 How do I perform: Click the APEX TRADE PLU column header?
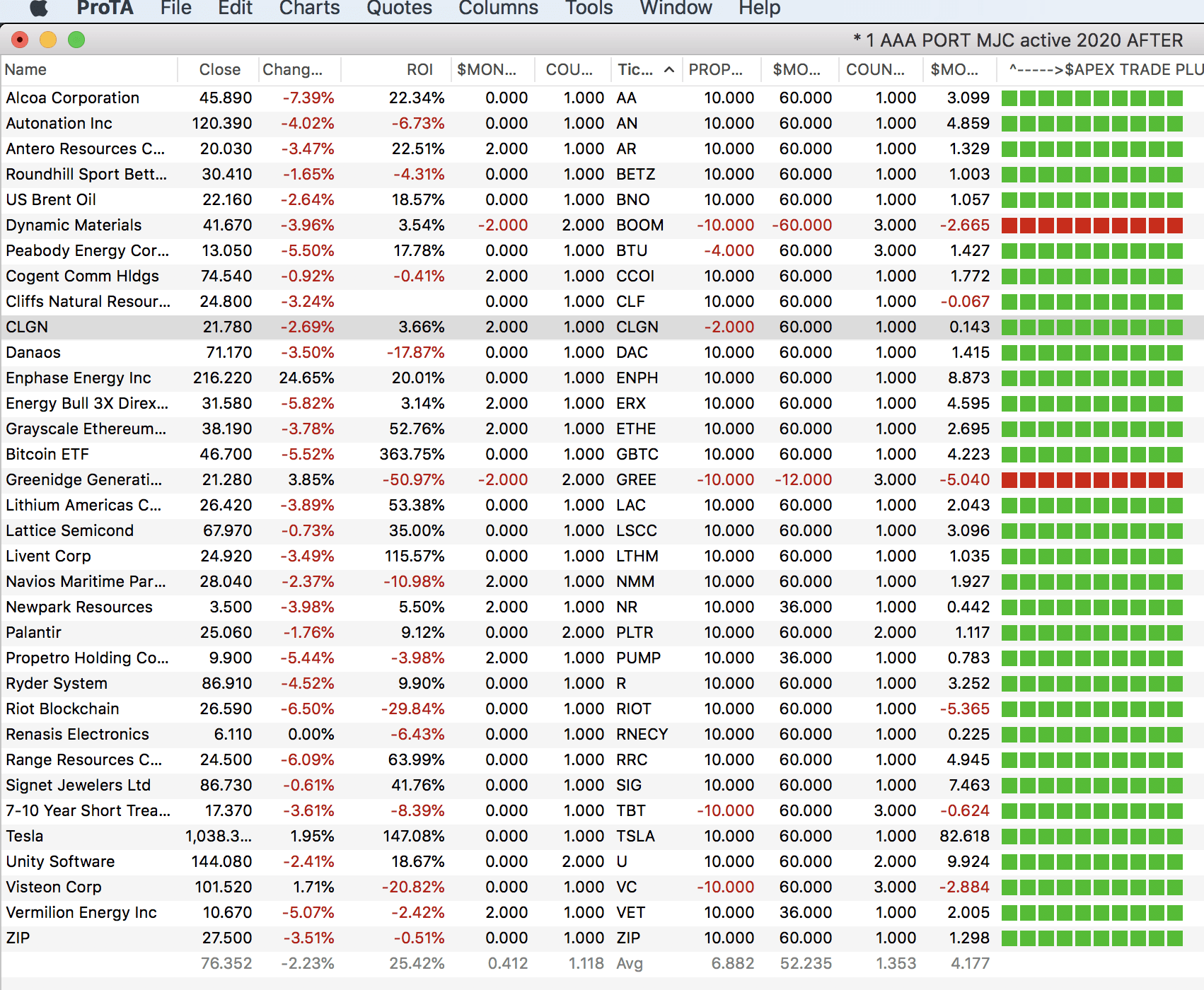pyautogui.click(x=1101, y=69)
